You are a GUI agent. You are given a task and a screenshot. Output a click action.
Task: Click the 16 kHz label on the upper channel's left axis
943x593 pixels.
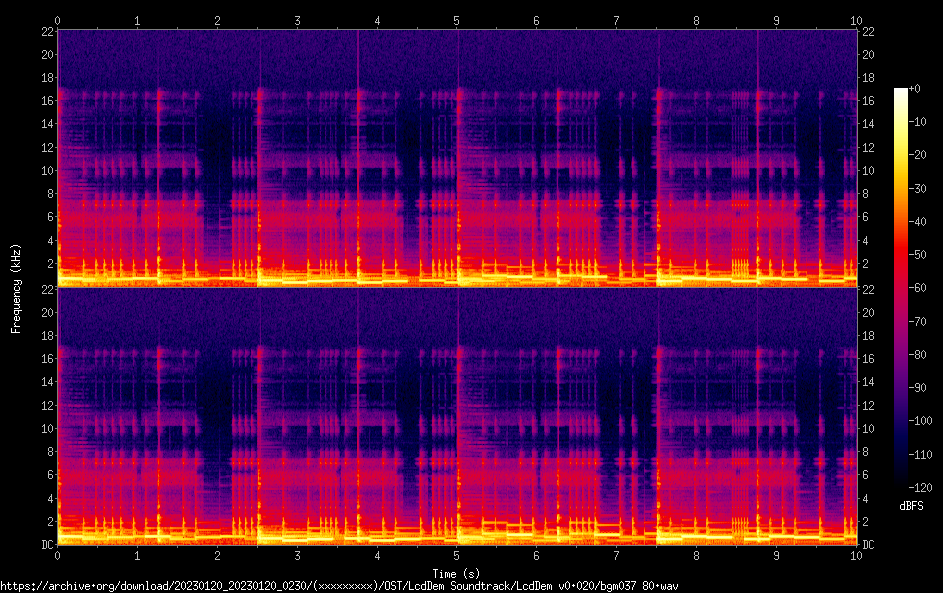point(46,101)
